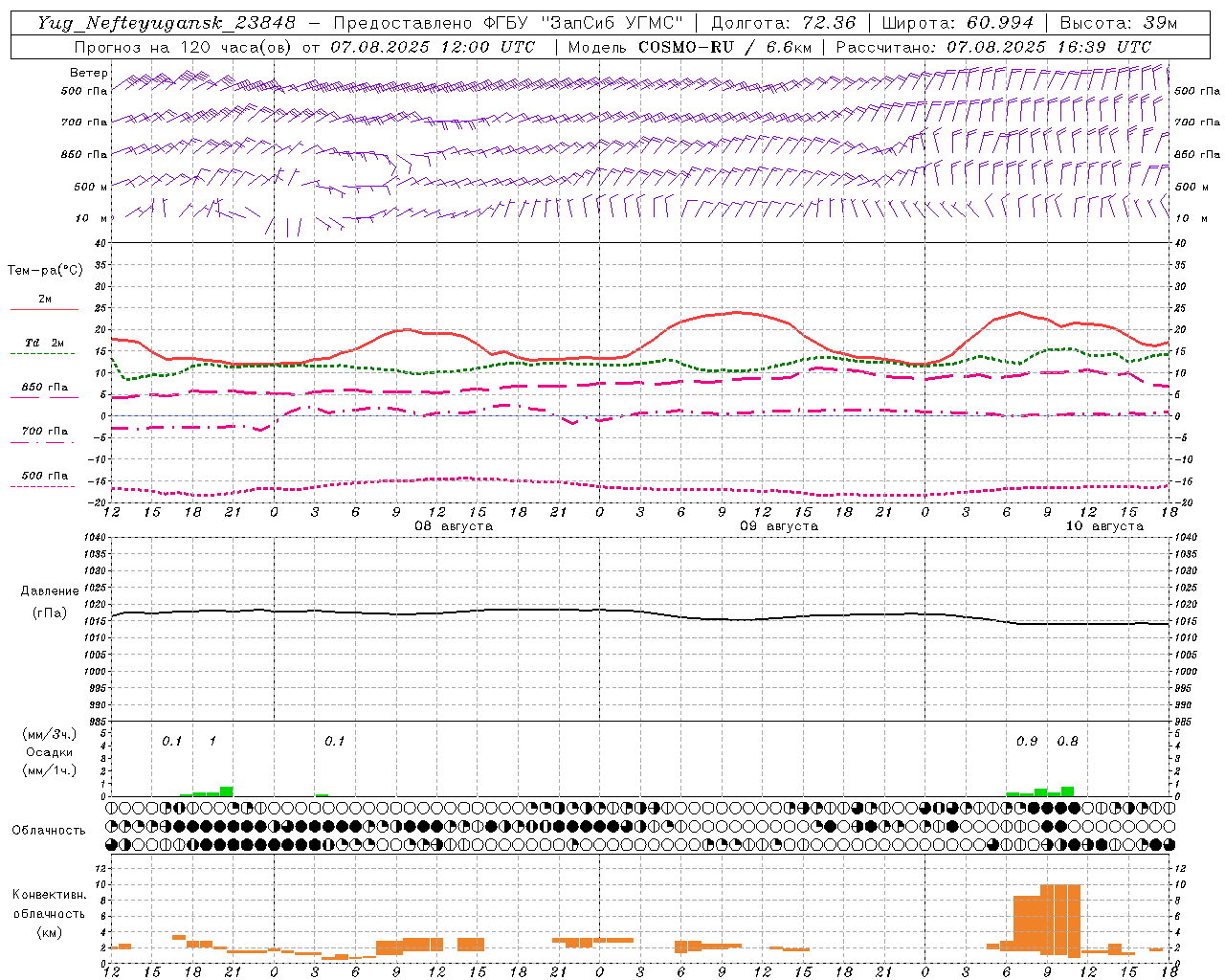Click the Долгота: 72.36 header value
Viewport: 1225px width, 980px height.
(x=784, y=23)
